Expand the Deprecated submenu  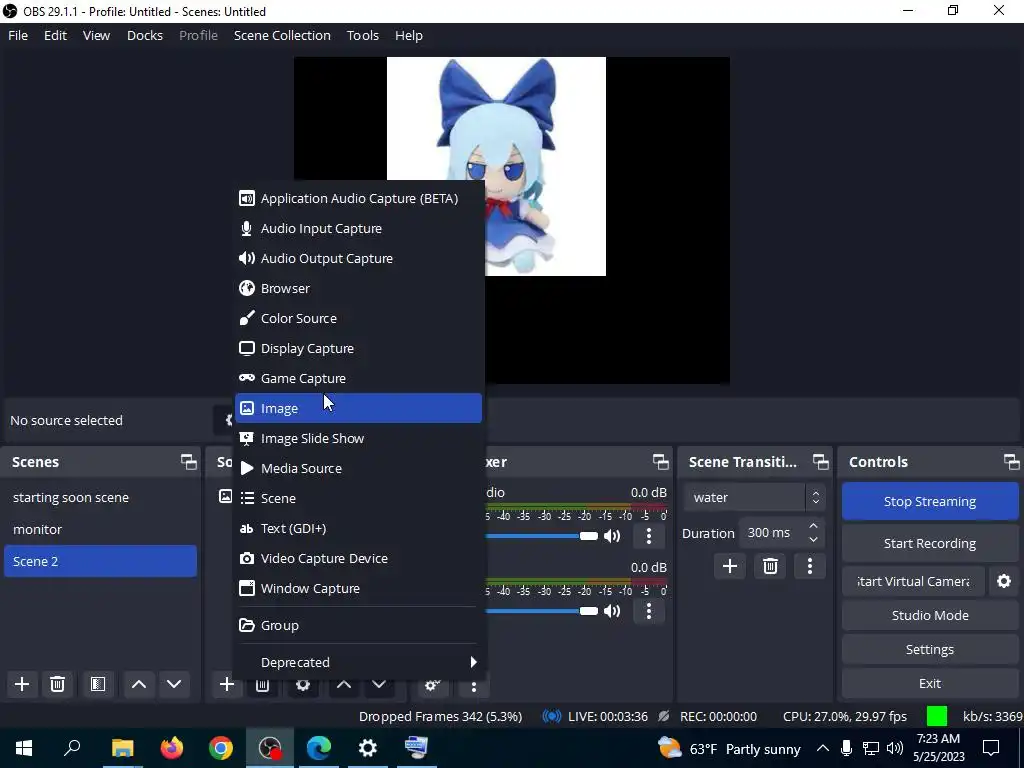tap(358, 662)
